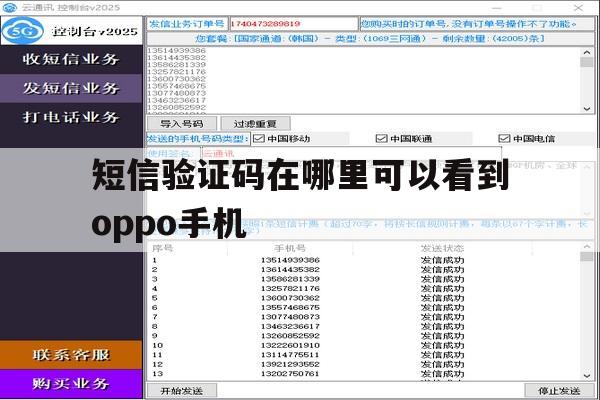Switch to the 发短信业务 section
600x400 pixels.
[71, 88]
